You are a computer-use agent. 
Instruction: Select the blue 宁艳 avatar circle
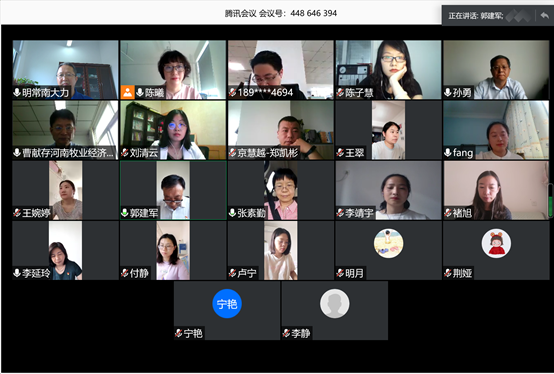pyautogui.click(x=227, y=303)
